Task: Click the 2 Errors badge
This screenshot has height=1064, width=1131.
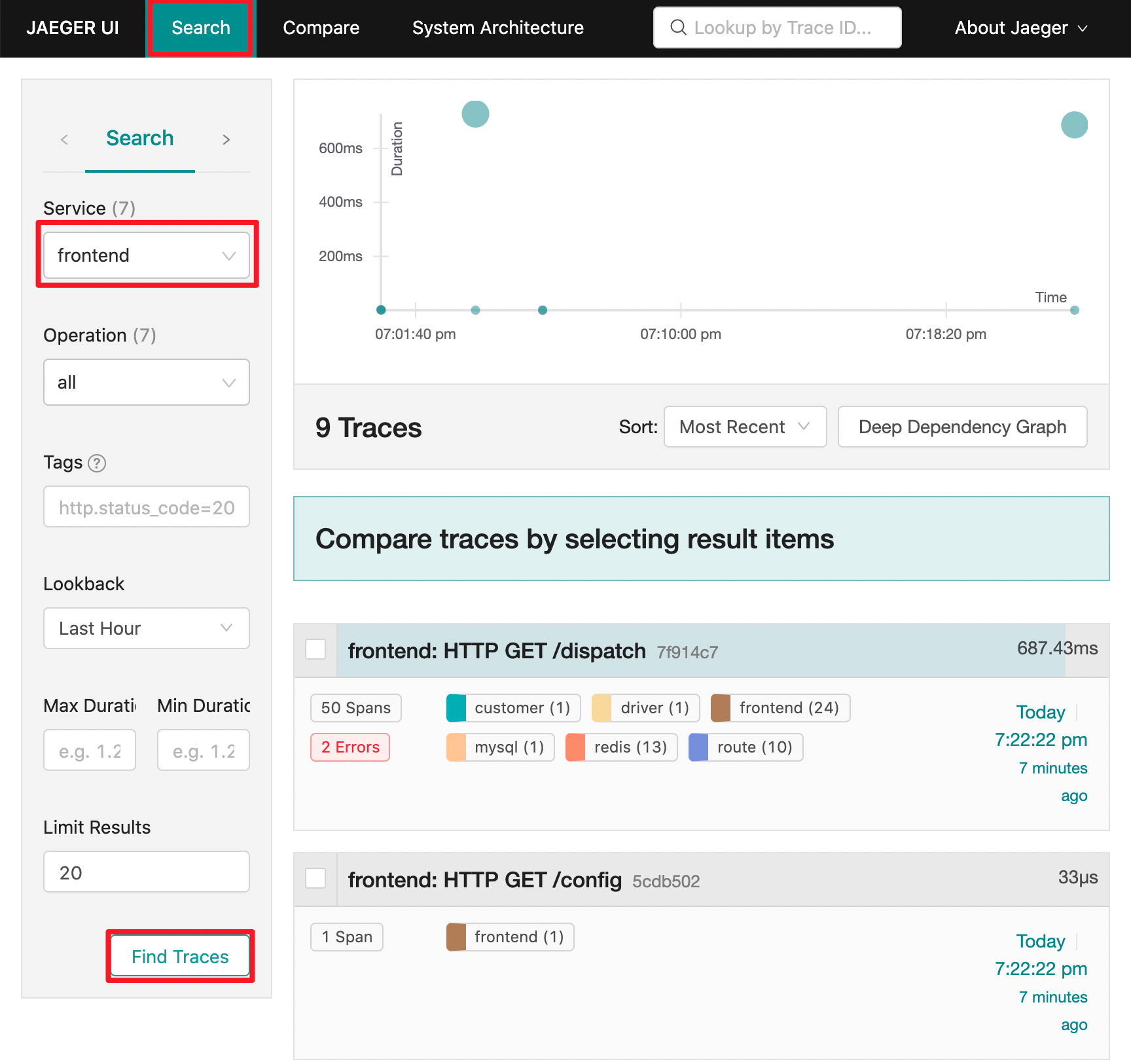Action: pos(350,747)
